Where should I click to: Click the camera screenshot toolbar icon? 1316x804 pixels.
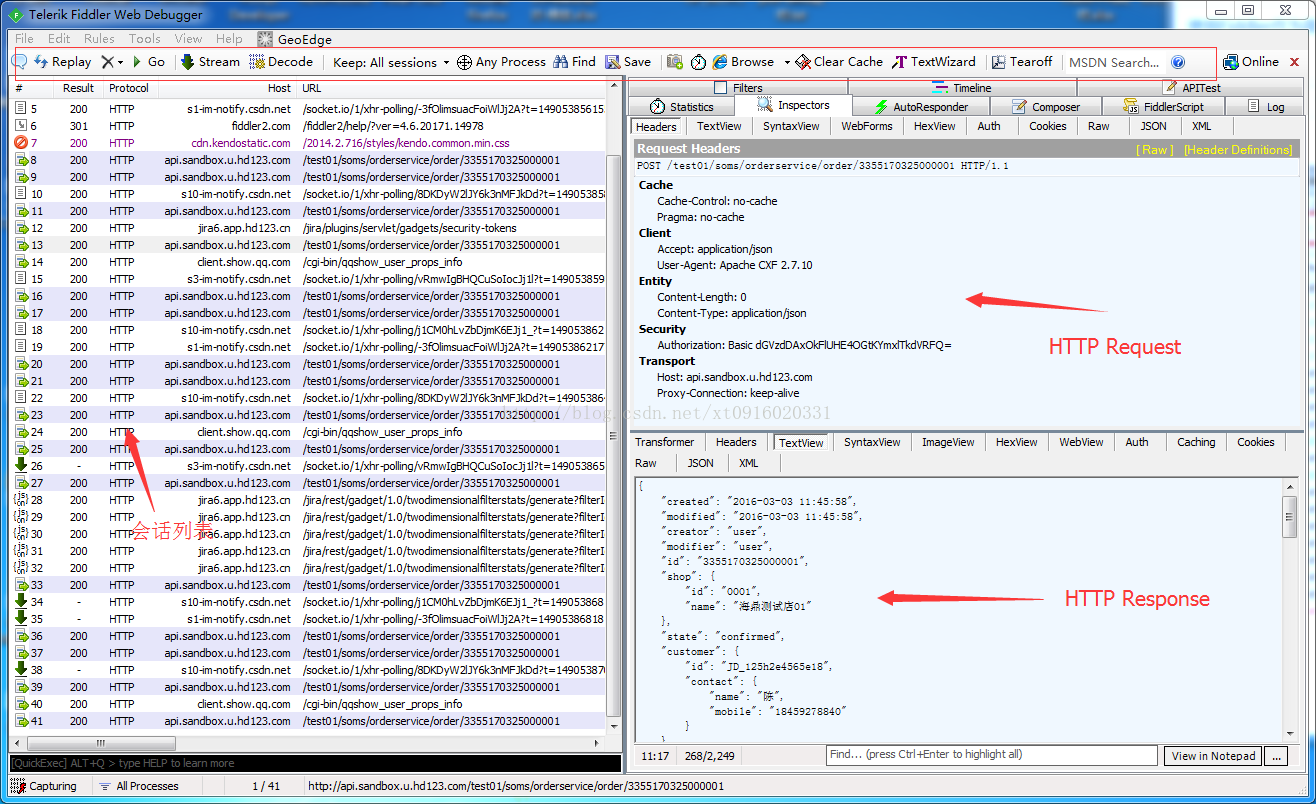[675, 62]
